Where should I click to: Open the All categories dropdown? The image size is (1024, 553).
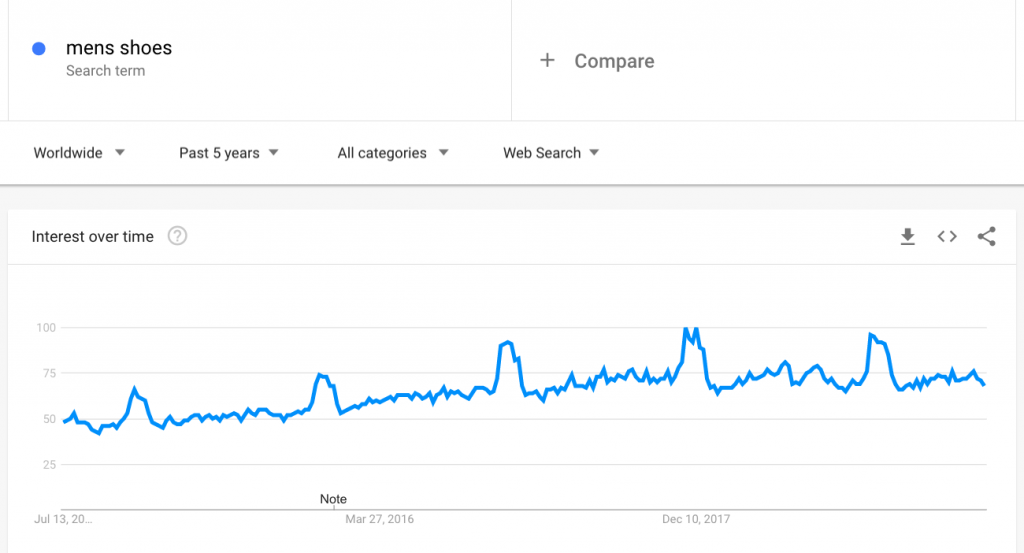tap(392, 153)
